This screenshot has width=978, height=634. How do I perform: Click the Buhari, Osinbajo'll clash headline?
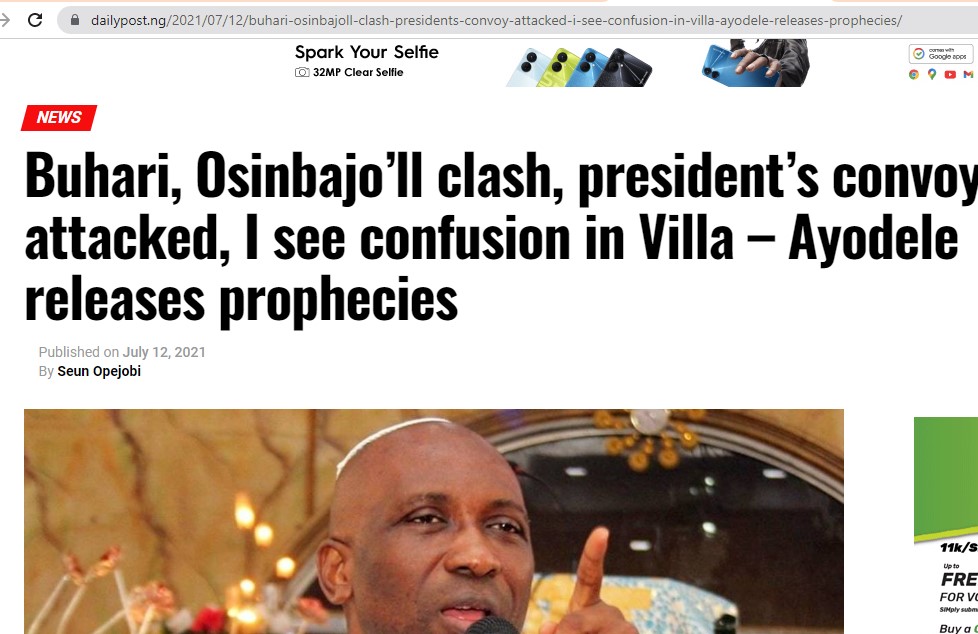(501, 237)
